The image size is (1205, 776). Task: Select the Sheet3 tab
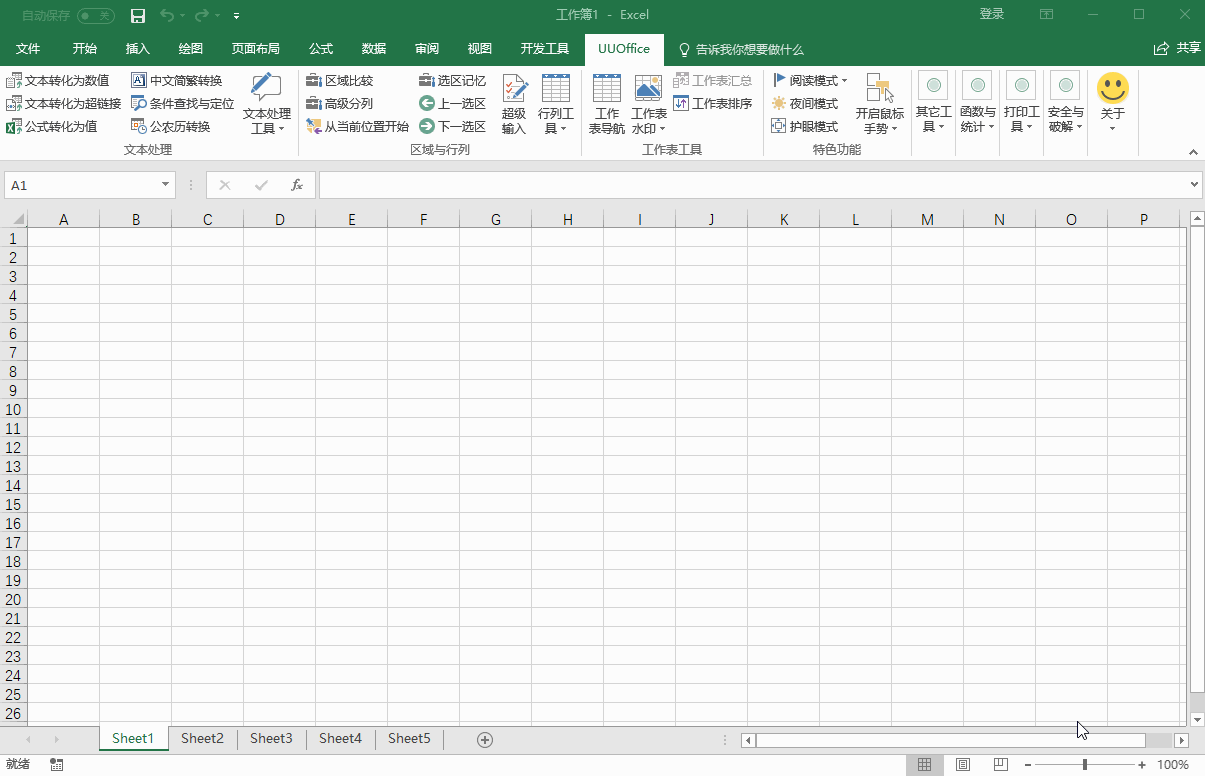pyautogui.click(x=271, y=739)
